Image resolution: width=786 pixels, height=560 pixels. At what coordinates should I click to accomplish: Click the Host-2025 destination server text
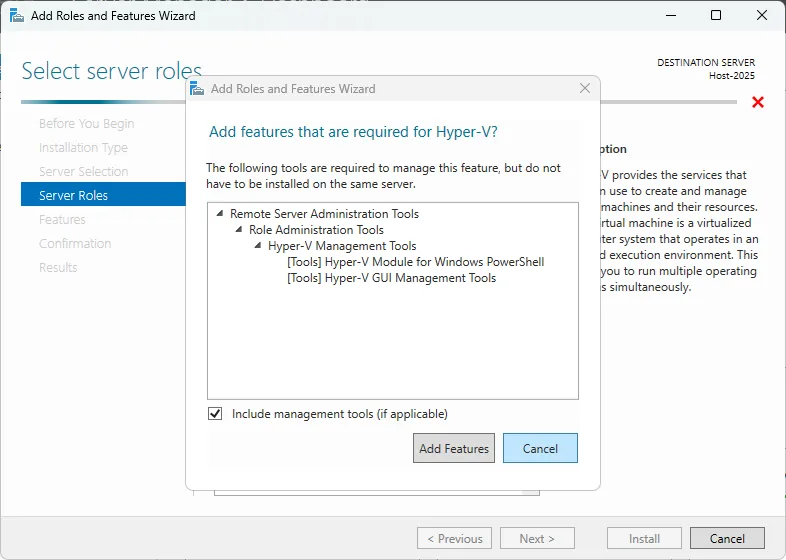tap(731, 76)
